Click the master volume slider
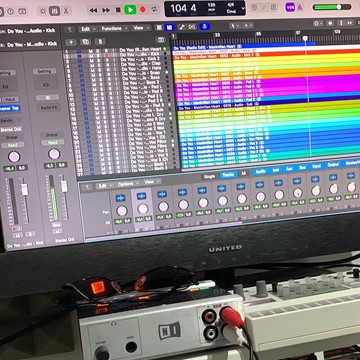This screenshot has height=360, width=360. coord(332,7)
